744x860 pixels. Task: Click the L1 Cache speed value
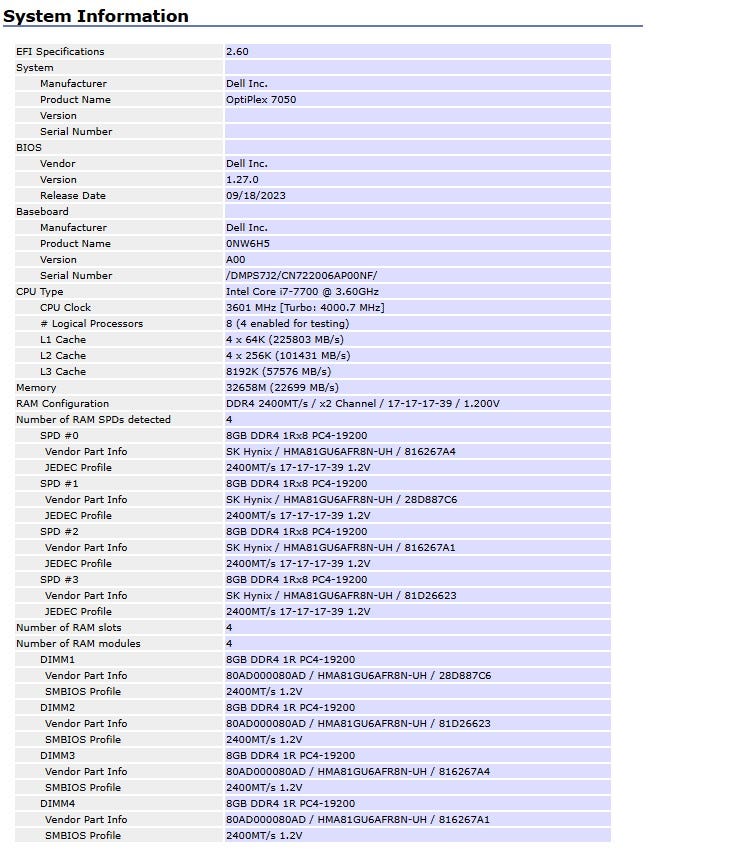coord(285,340)
